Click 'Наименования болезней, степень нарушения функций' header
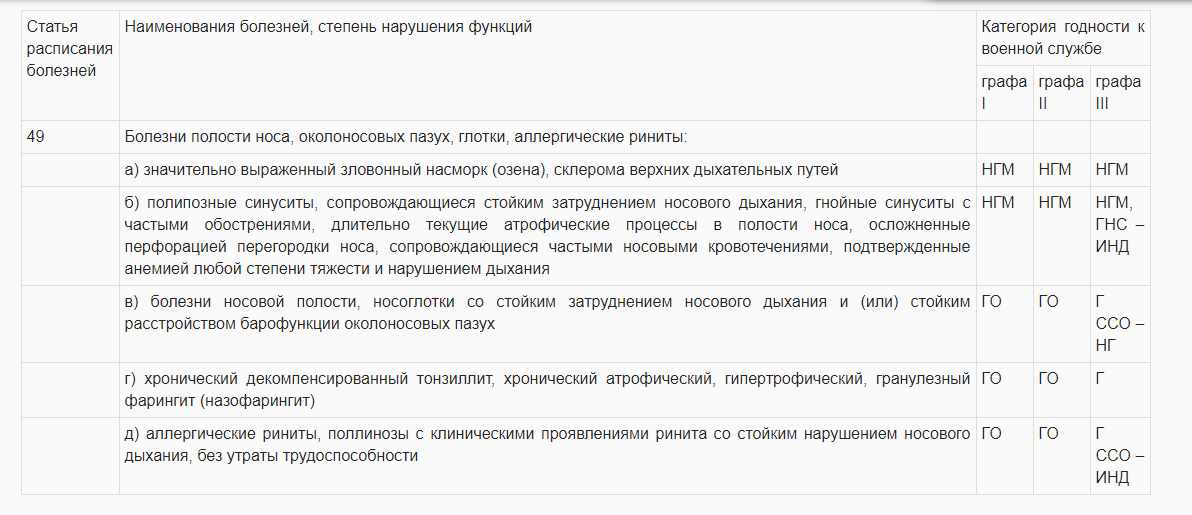 point(328,27)
